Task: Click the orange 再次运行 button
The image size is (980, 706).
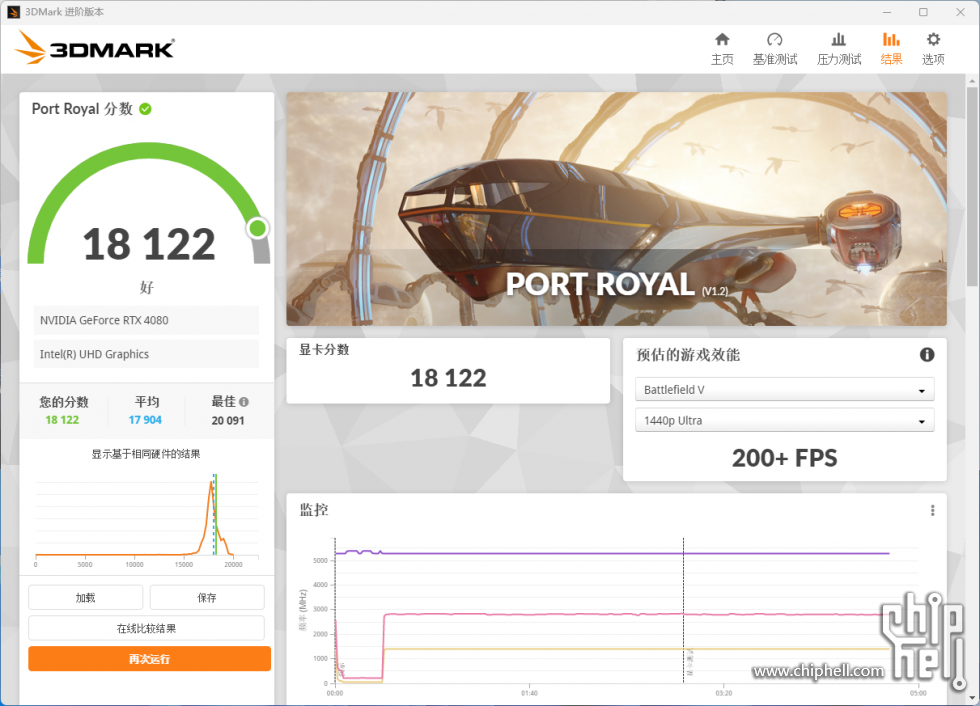Action: coord(149,659)
